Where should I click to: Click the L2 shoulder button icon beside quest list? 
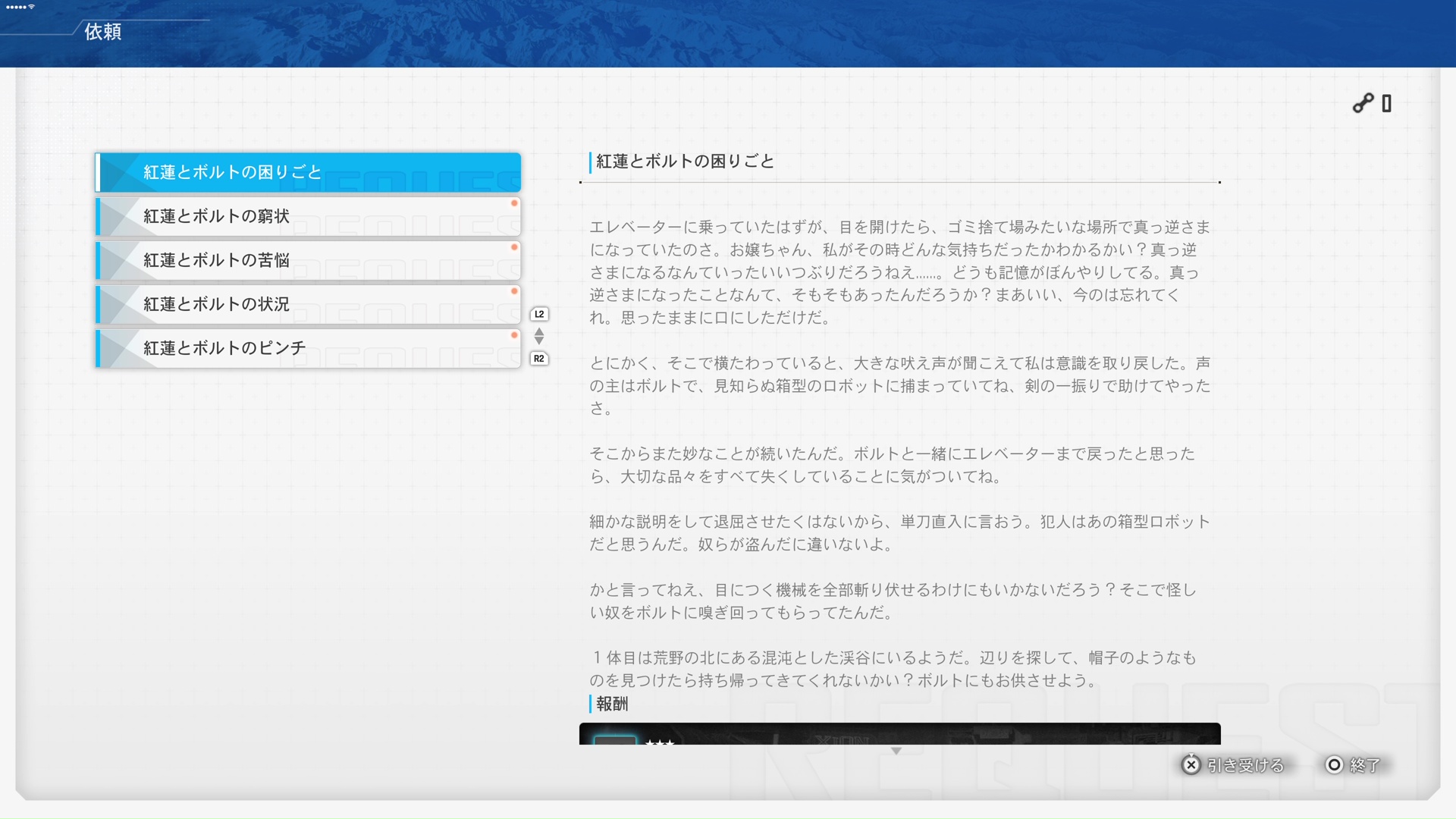click(539, 313)
